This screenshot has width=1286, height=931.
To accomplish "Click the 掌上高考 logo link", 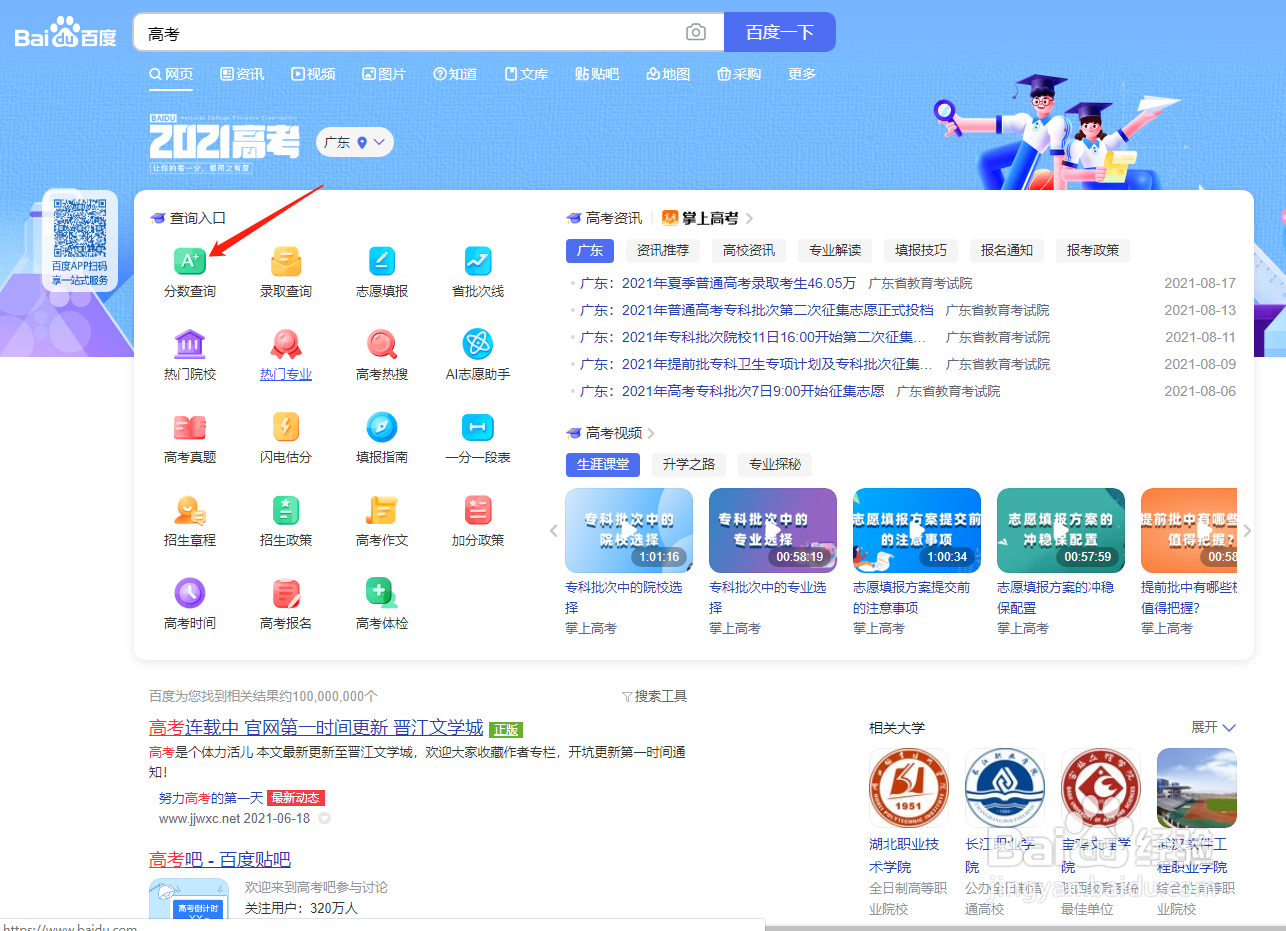I will point(700,218).
